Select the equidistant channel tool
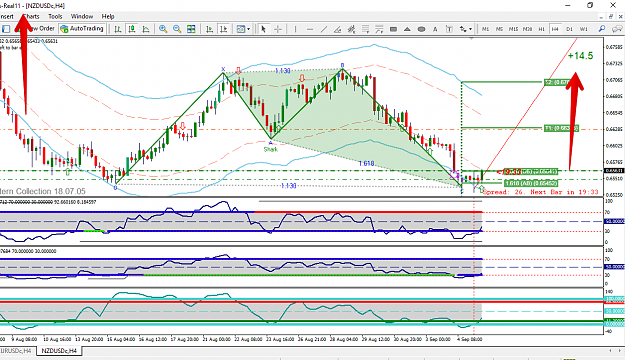The height and width of the screenshot is (360, 625). (x=351, y=29)
